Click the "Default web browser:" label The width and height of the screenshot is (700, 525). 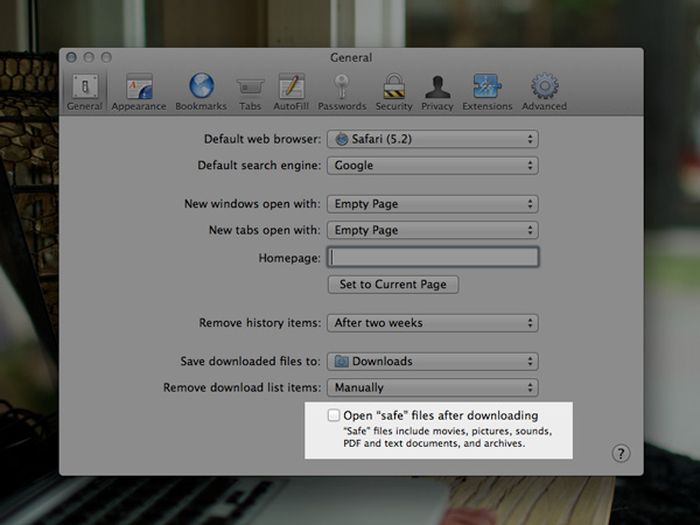click(262, 139)
